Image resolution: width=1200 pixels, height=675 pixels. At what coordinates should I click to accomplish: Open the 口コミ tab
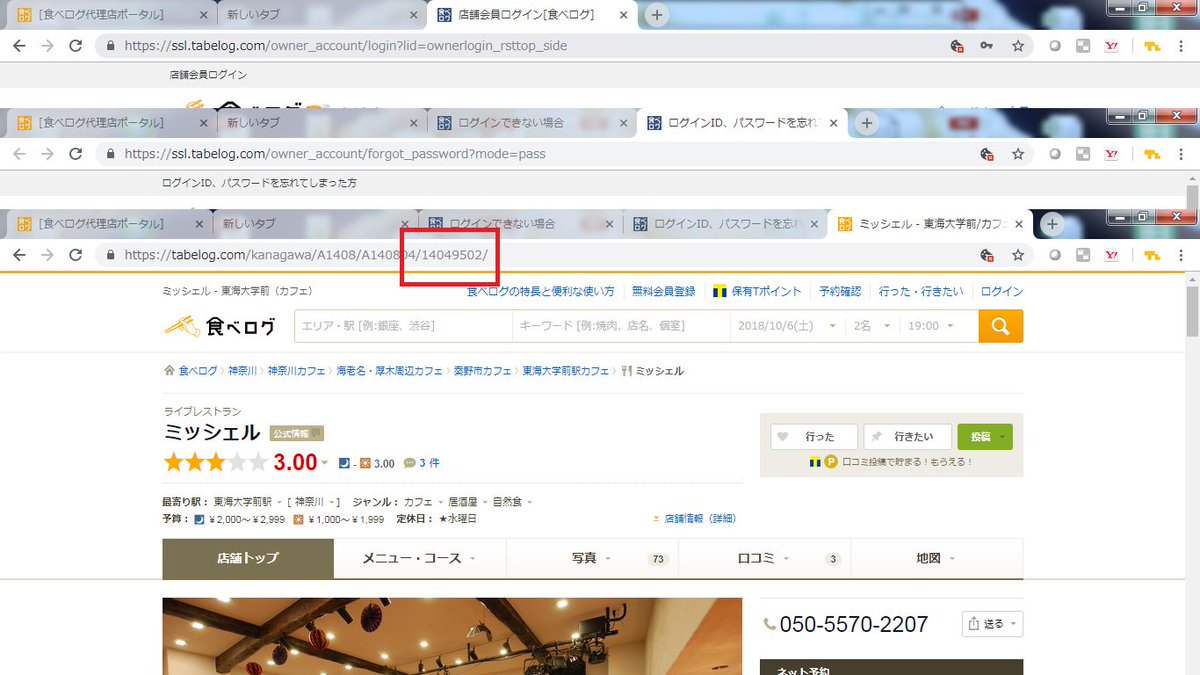coord(764,558)
